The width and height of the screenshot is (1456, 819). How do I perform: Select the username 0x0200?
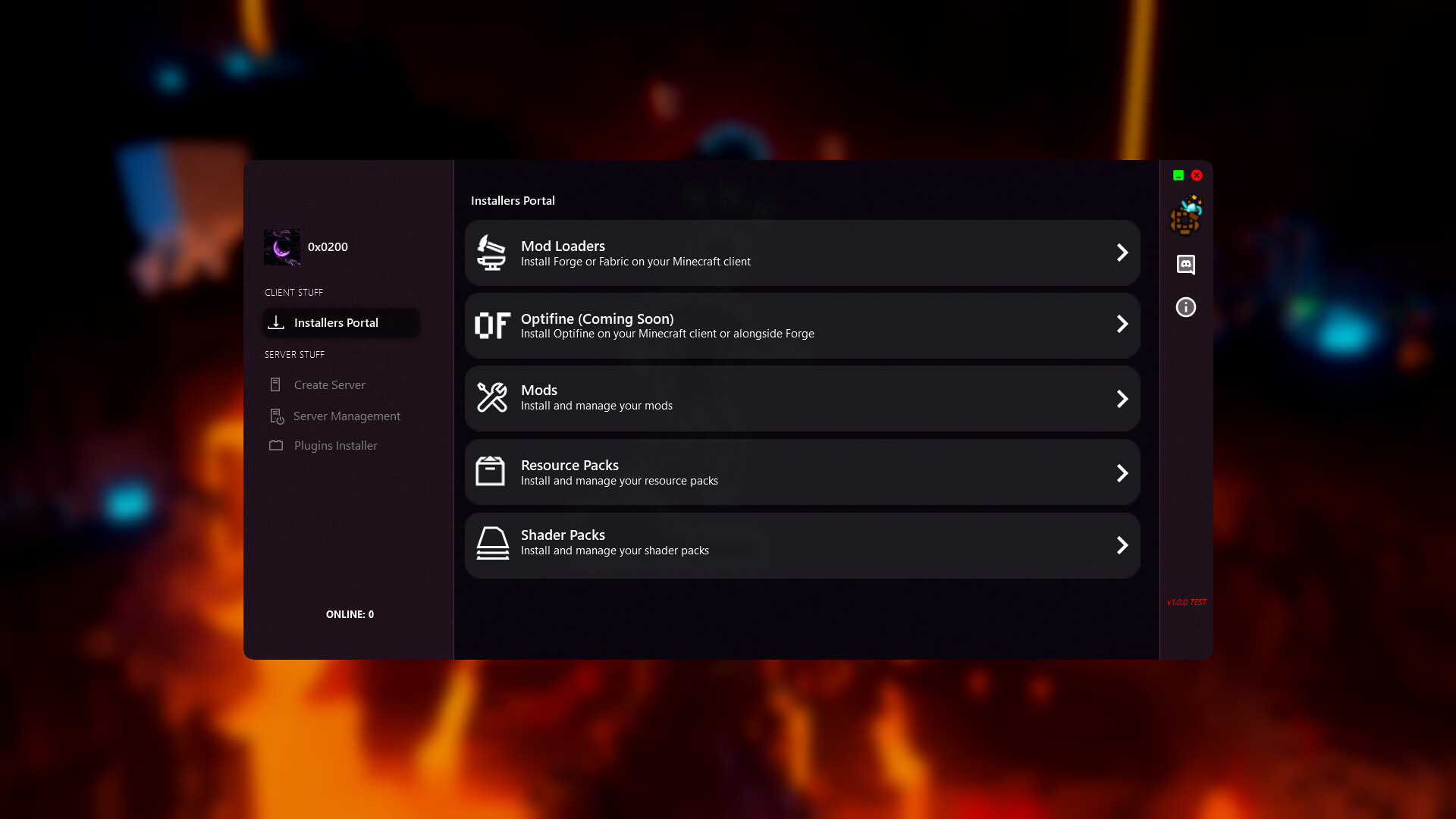click(x=328, y=246)
